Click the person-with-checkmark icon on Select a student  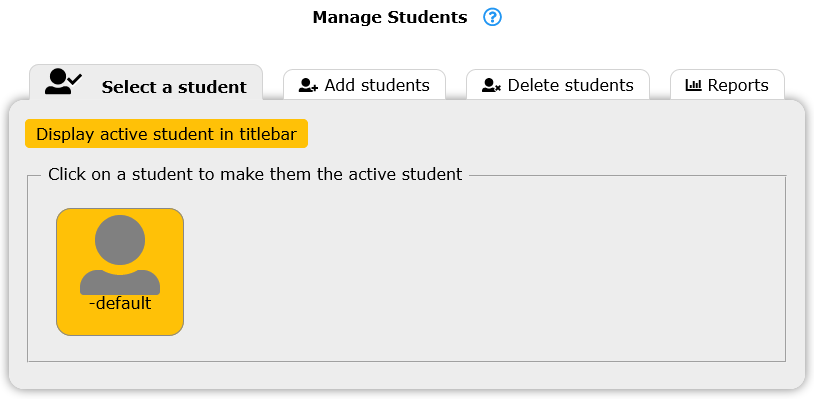(x=63, y=81)
